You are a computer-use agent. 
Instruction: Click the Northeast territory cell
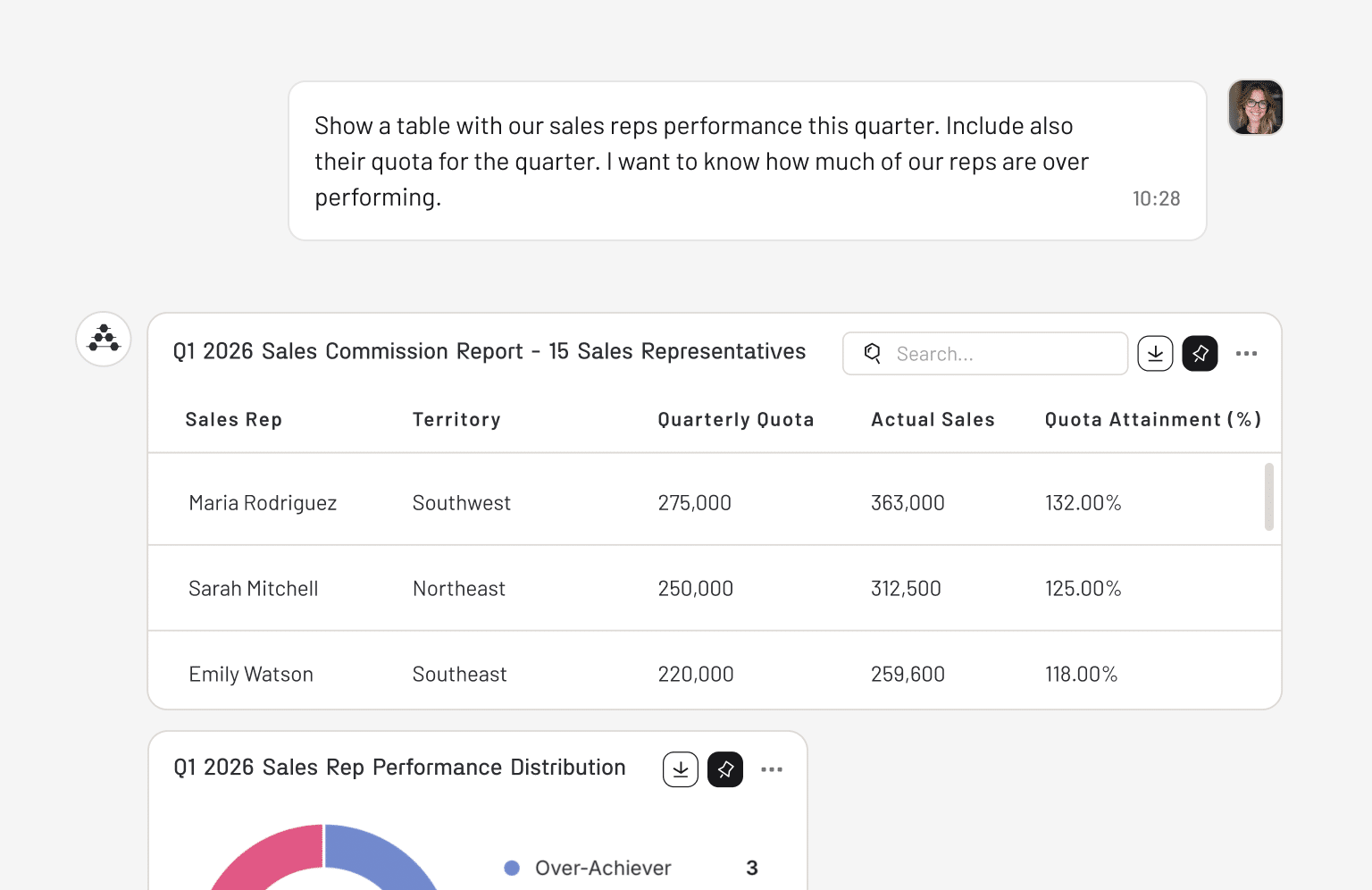pos(459,589)
